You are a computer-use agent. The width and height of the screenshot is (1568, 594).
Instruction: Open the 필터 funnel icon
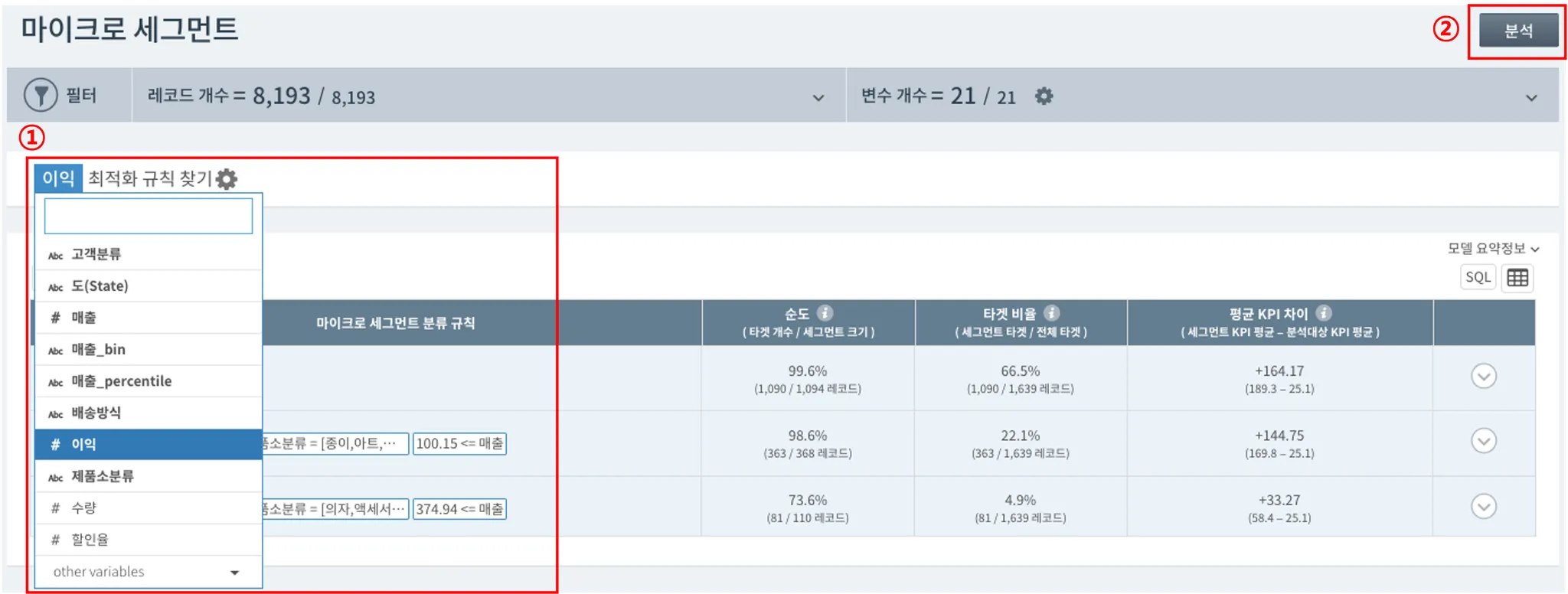pos(41,95)
